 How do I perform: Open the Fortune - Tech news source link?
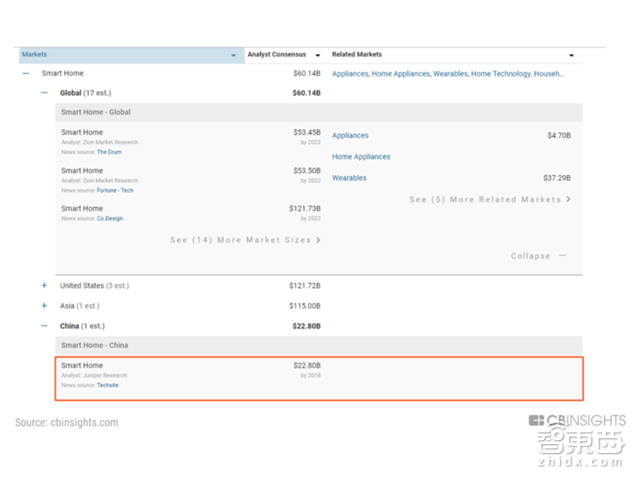tap(115, 190)
